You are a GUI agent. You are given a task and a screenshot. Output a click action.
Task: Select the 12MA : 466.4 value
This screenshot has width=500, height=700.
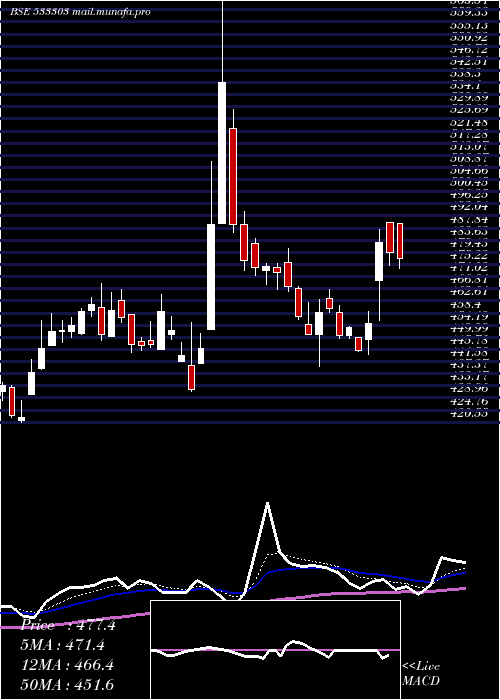pyautogui.click(x=67, y=665)
